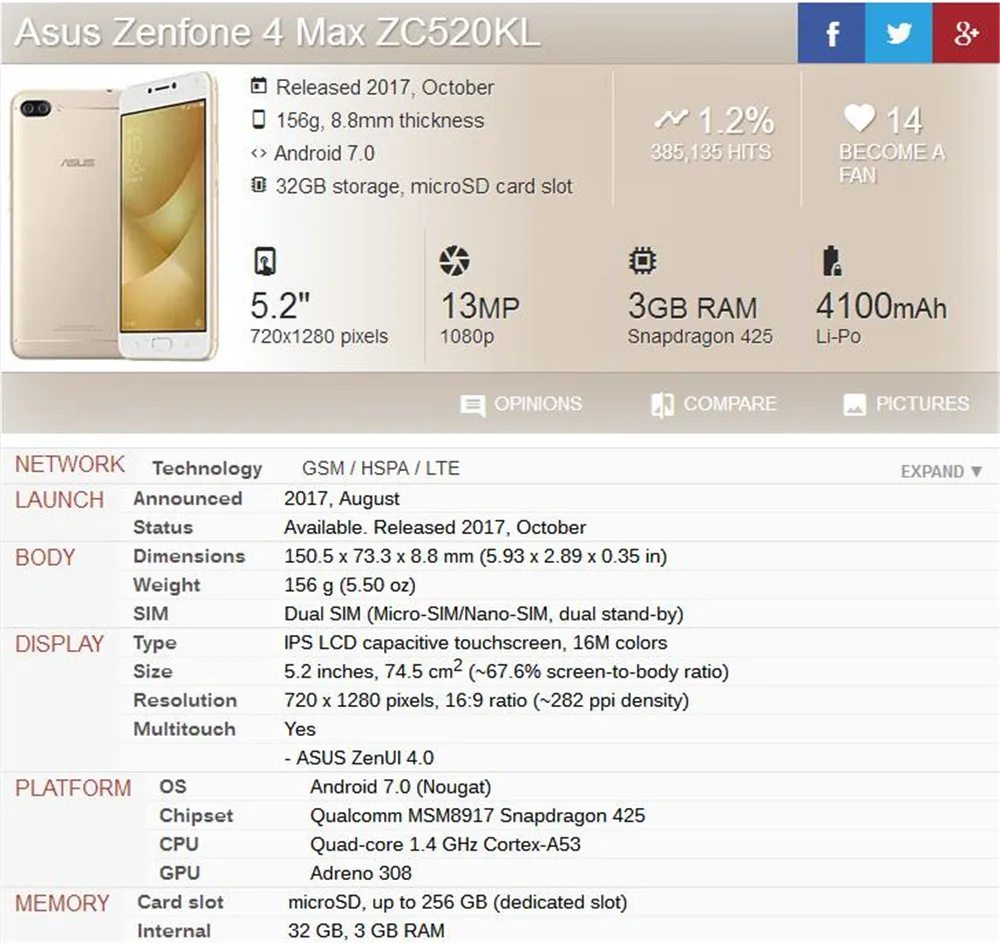Click the Chipset spec label
Image resolution: width=1000 pixels, height=943 pixels.
click(196, 815)
